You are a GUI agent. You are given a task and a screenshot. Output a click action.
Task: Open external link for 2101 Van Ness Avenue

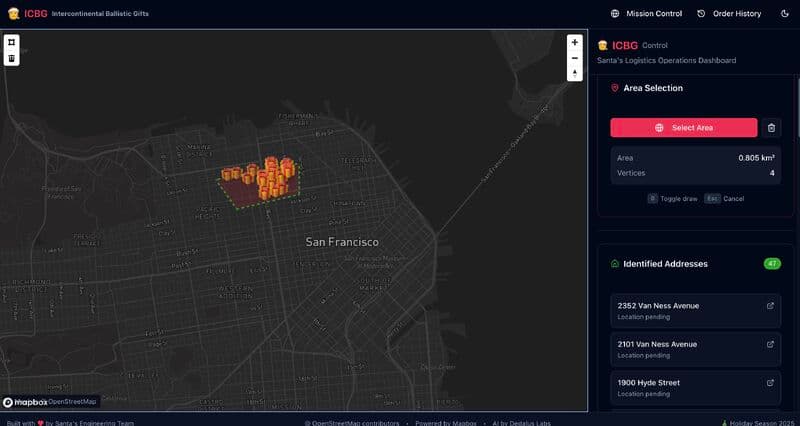[770, 344]
